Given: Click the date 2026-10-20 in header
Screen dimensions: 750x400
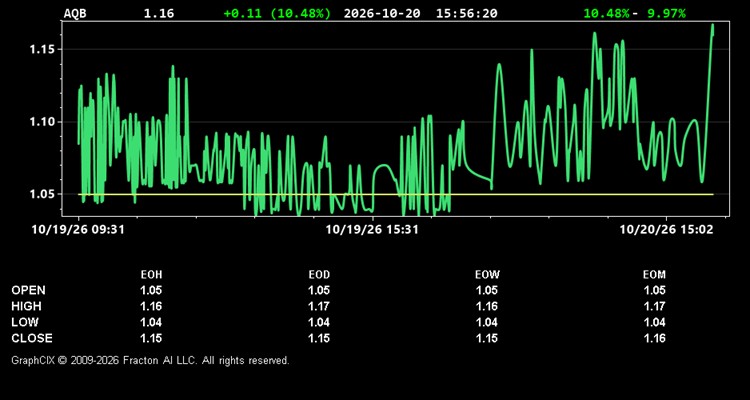Looking at the screenshot, I should 382,13.
